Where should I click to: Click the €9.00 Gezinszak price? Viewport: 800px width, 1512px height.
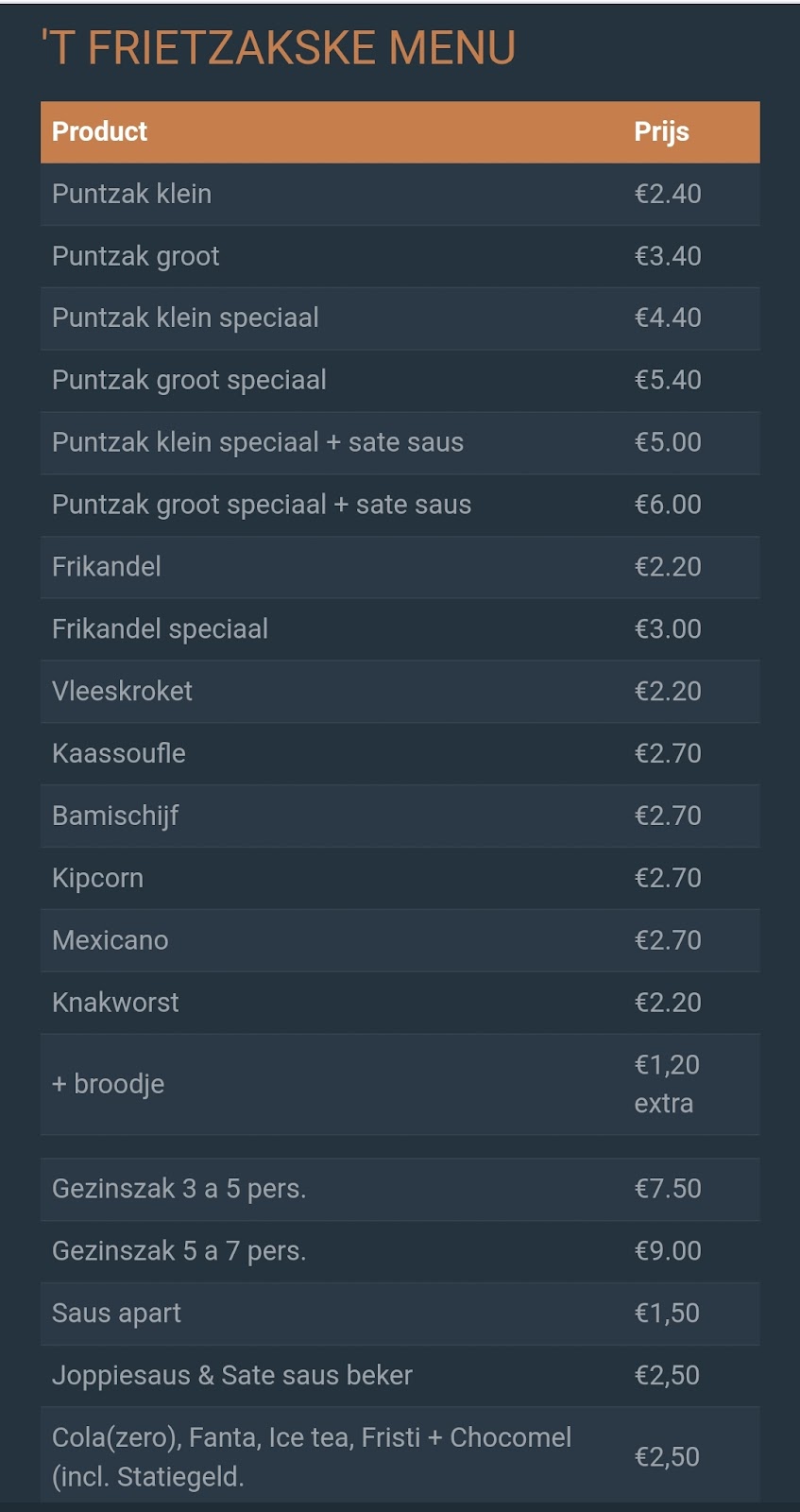click(668, 1251)
